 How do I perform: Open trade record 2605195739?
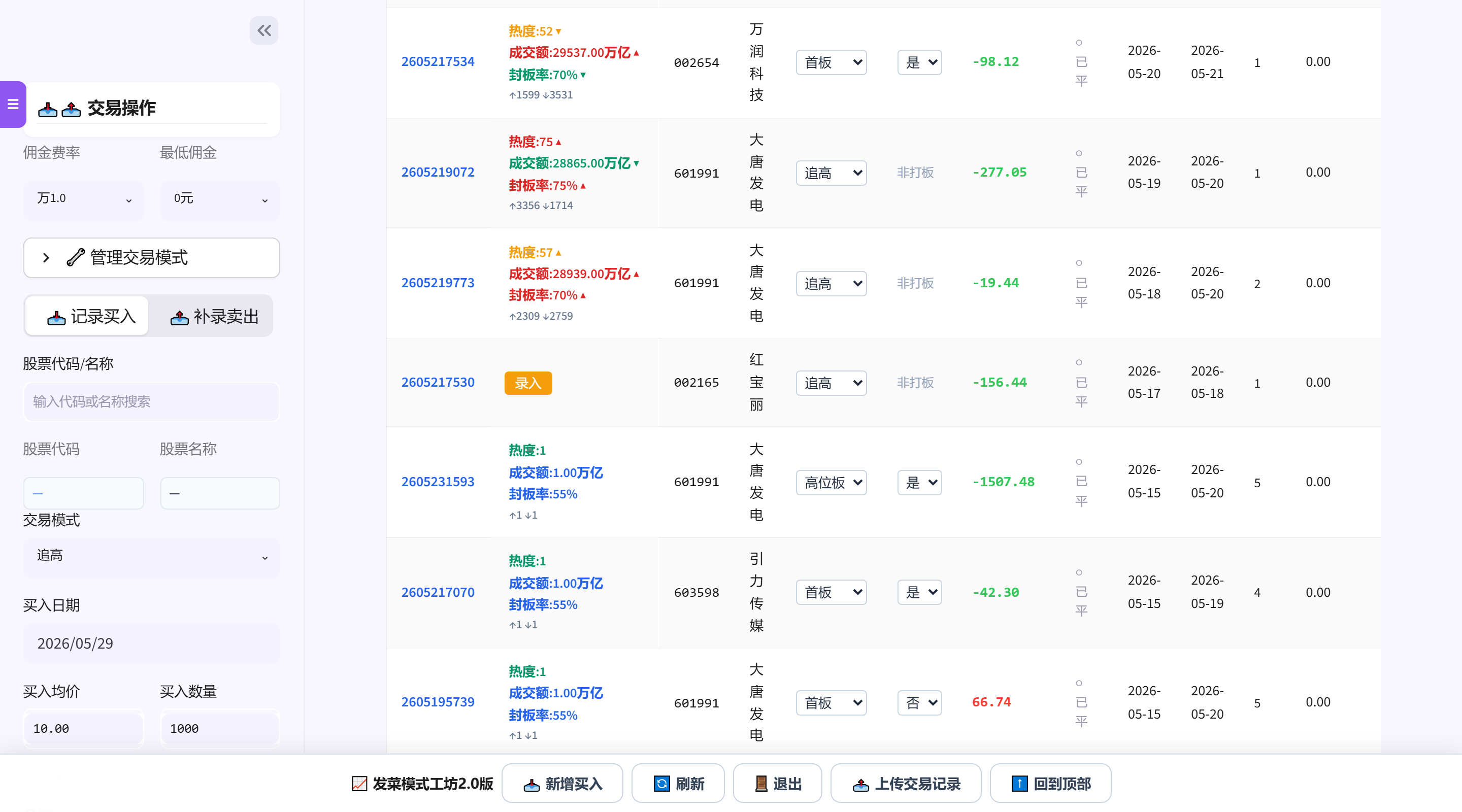tap(438, 702)
